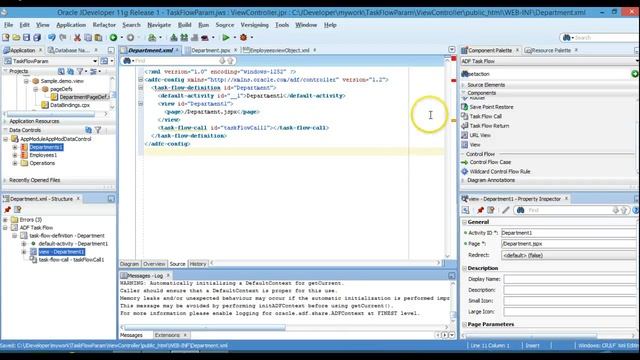Expand the Source Elements palette section
640x360 pixels.
point(464,85)
